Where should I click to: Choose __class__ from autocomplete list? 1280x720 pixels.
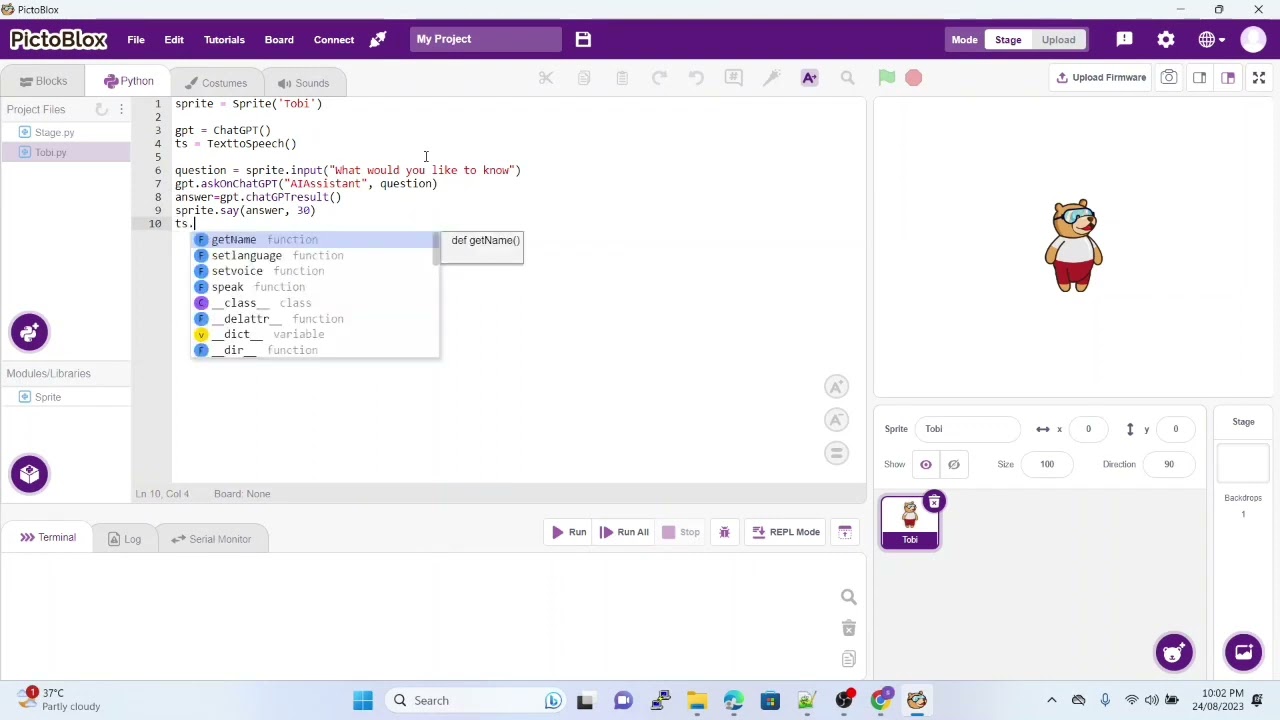click(x=315, y=303)
